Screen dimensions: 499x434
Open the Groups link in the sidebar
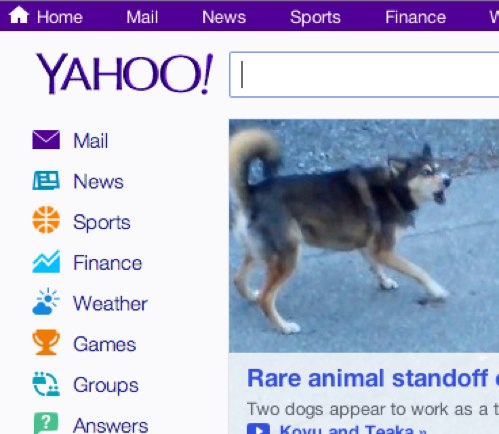coord(106,386)
